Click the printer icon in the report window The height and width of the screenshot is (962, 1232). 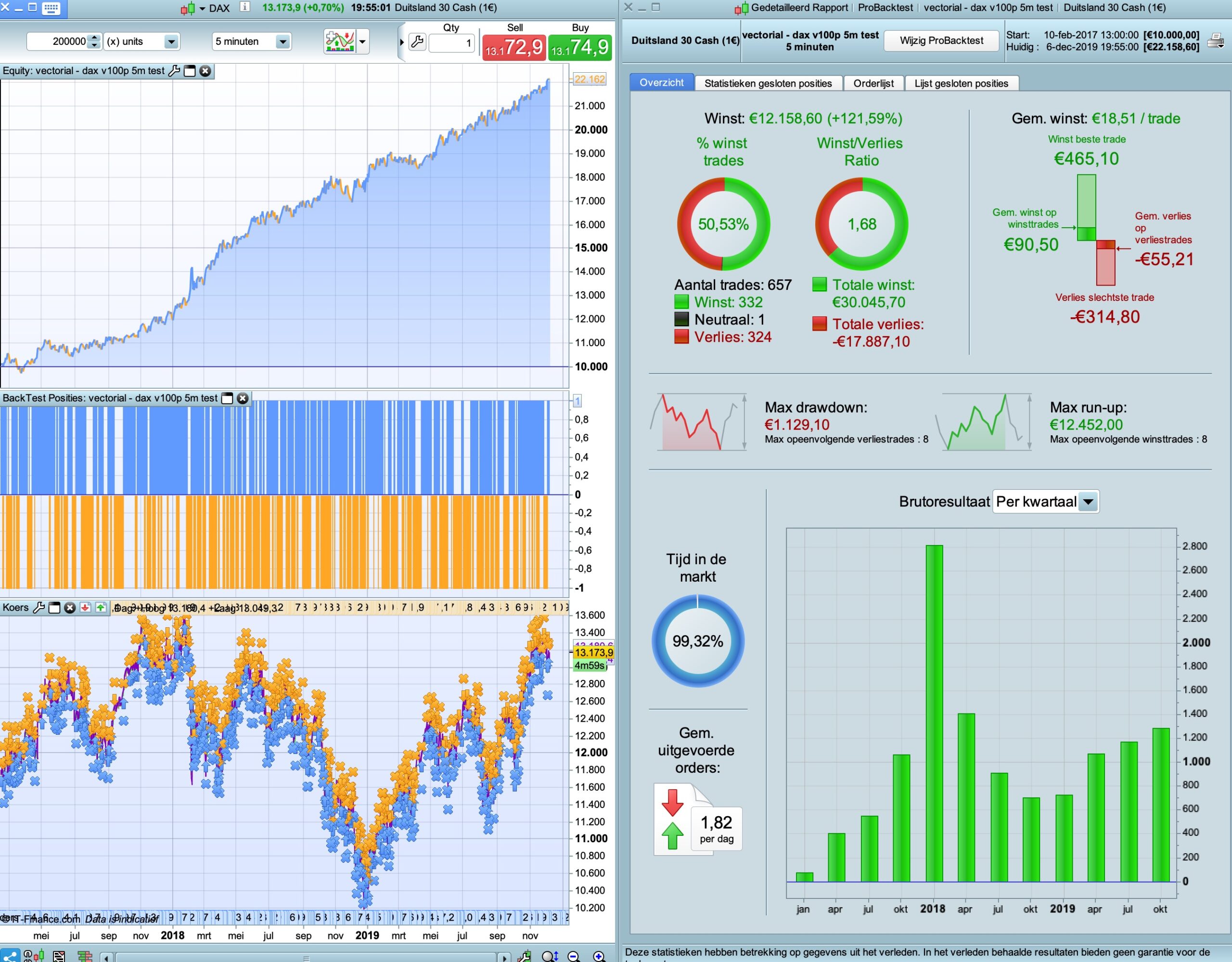coord(1215,40)
